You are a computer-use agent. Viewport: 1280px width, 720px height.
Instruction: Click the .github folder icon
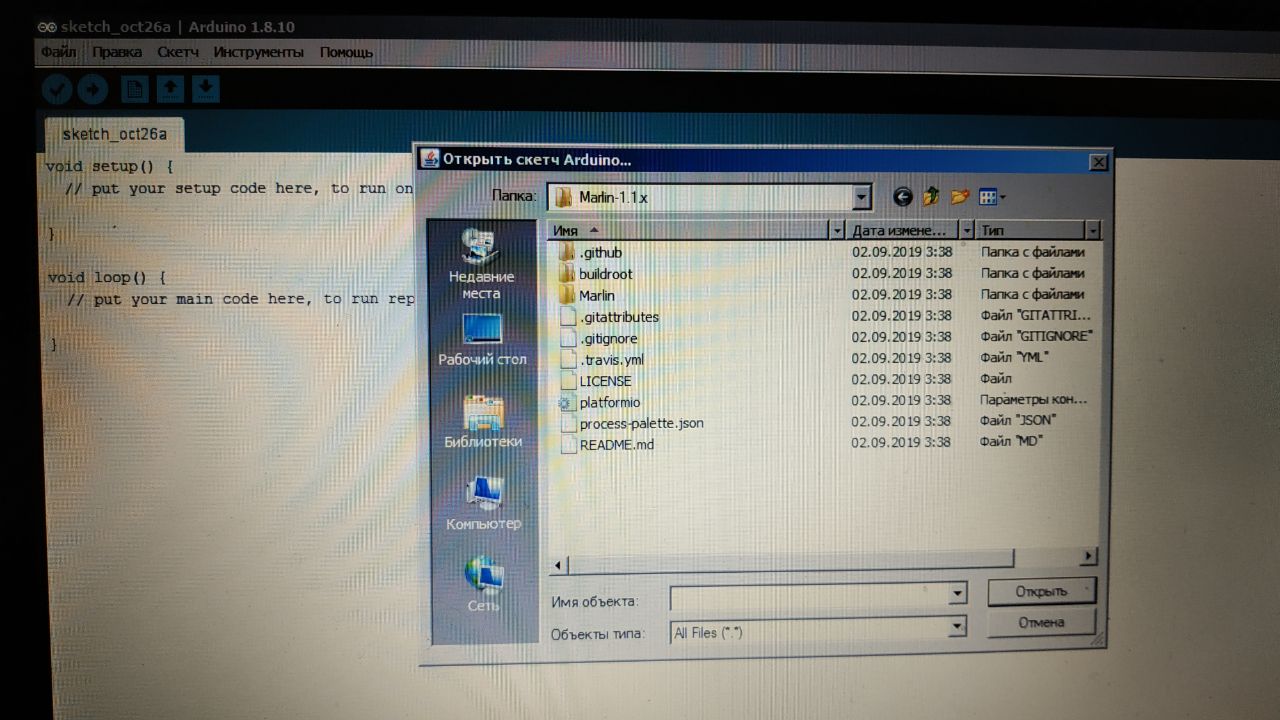pyautogui.click(x=566, y=252)
